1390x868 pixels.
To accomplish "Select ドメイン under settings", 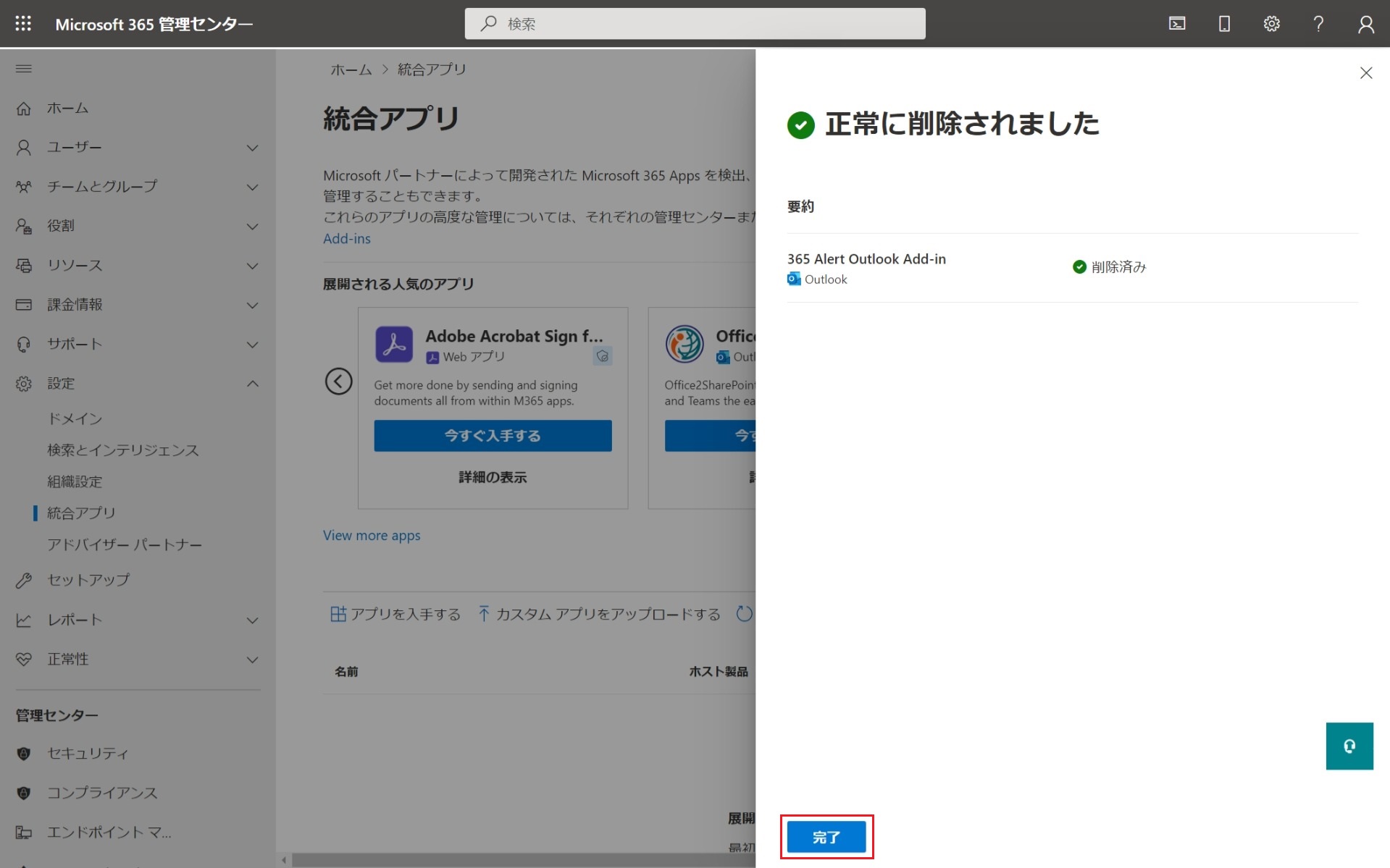I will (75, 418).
